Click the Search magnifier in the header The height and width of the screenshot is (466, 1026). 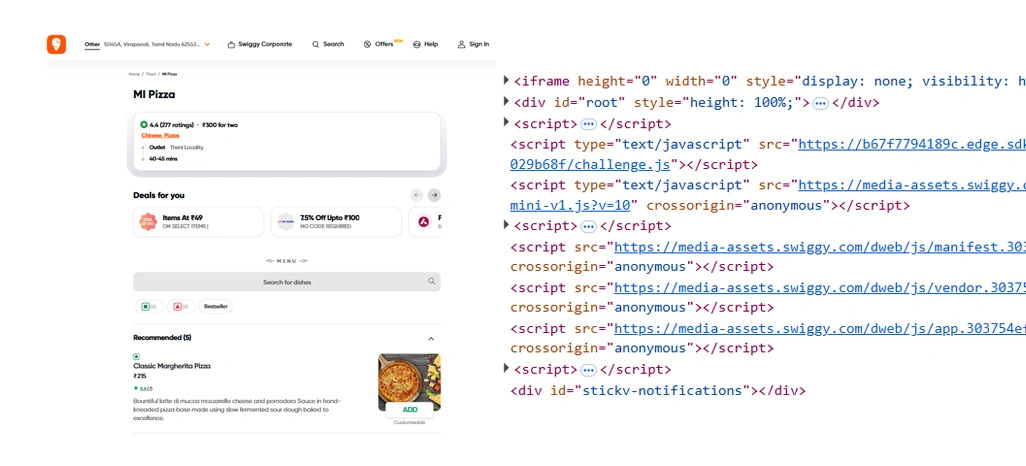tap(316, 44)
